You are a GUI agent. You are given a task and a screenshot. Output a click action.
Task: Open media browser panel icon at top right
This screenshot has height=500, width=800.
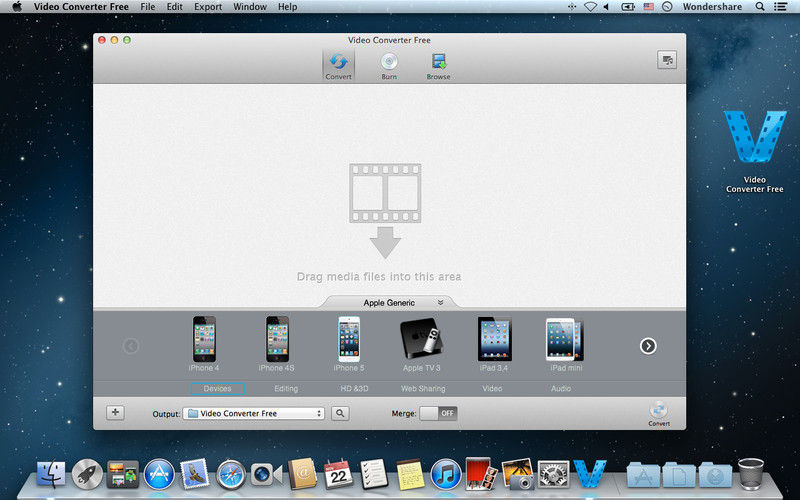(x=666, y=60)
